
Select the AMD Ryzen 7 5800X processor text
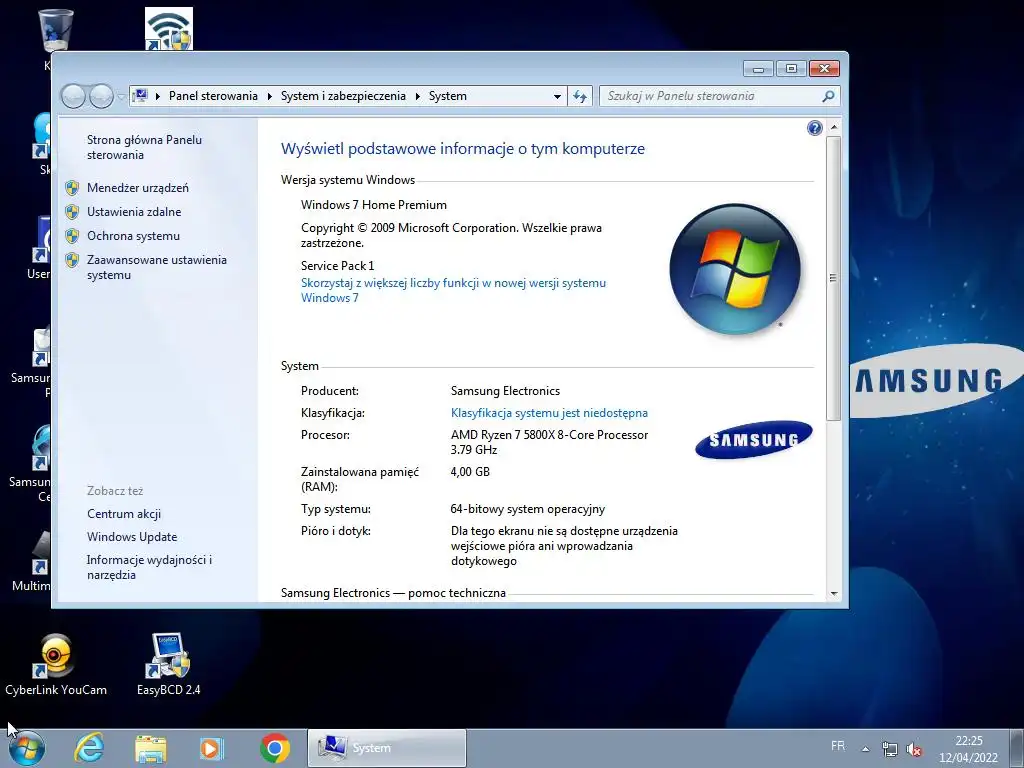click(549, 442)
